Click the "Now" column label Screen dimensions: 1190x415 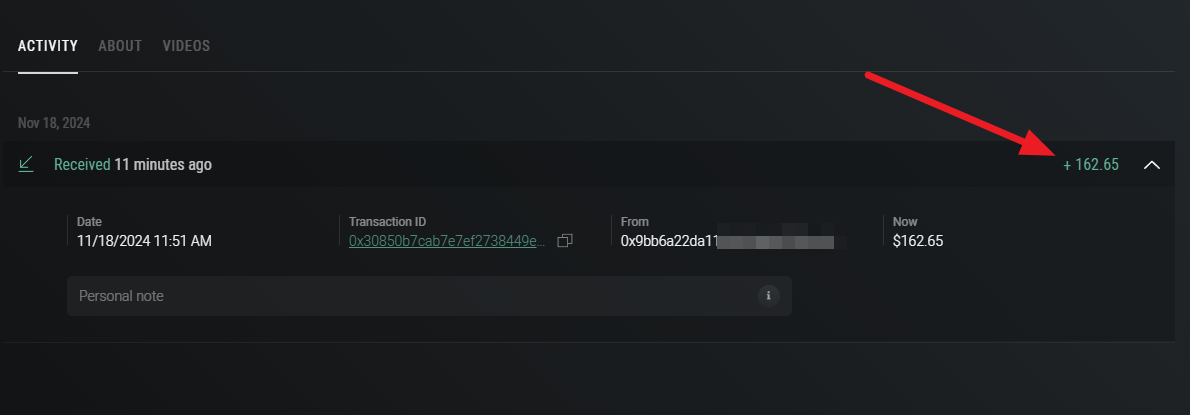click(x=904, y=221)
